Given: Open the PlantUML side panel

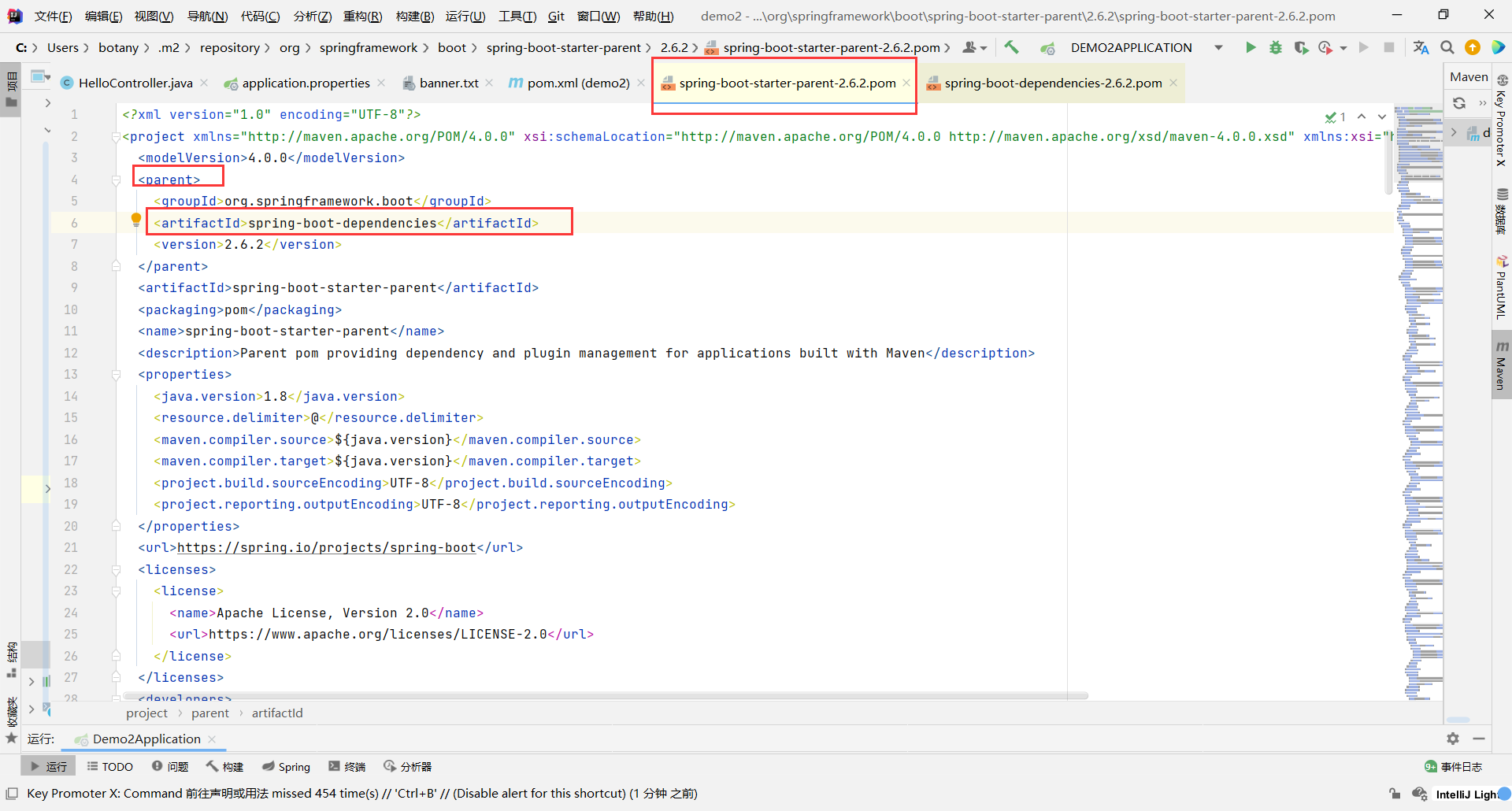Looking at the screenshot, I should pos(1502,288).
